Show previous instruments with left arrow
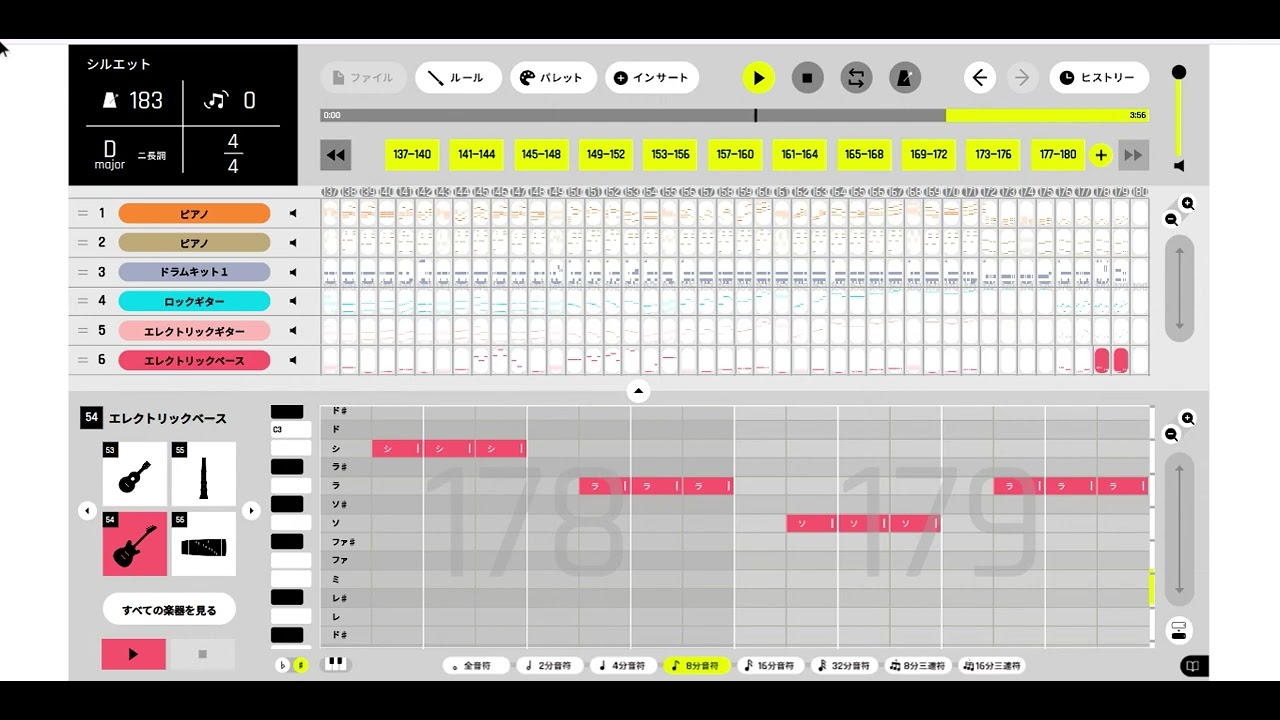 tap(87, 511)
